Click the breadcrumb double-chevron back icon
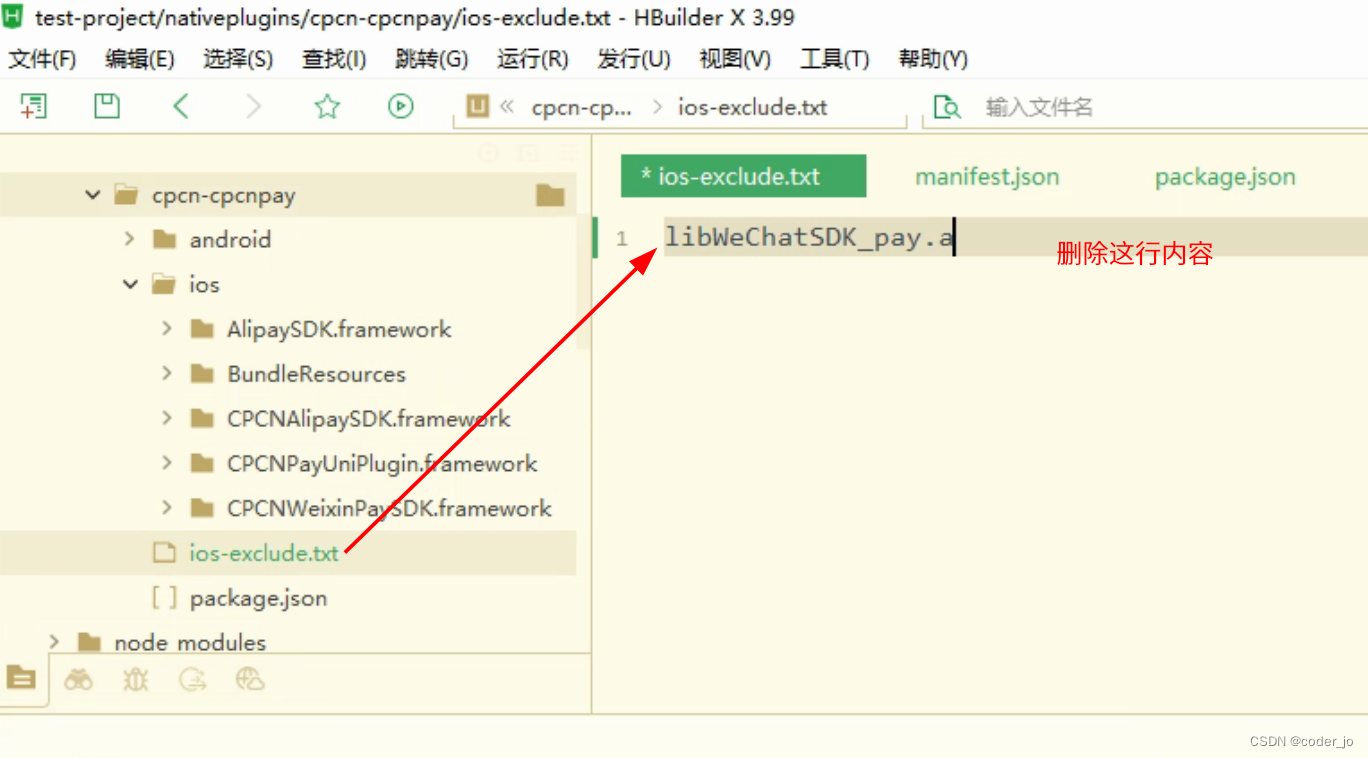 507,106
